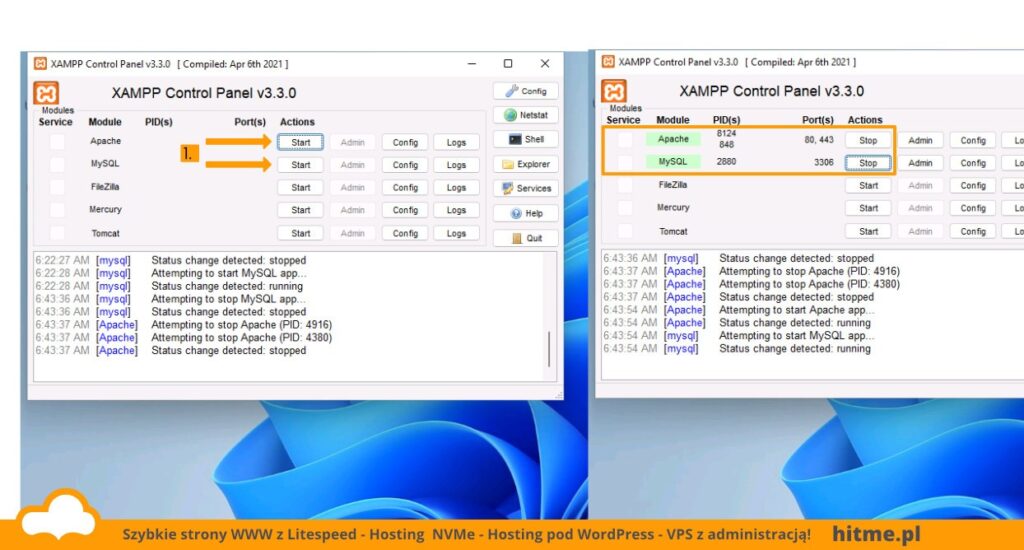Open Apache Config in right window
This screenshot has width=1024, height=550.
point(972,140)
